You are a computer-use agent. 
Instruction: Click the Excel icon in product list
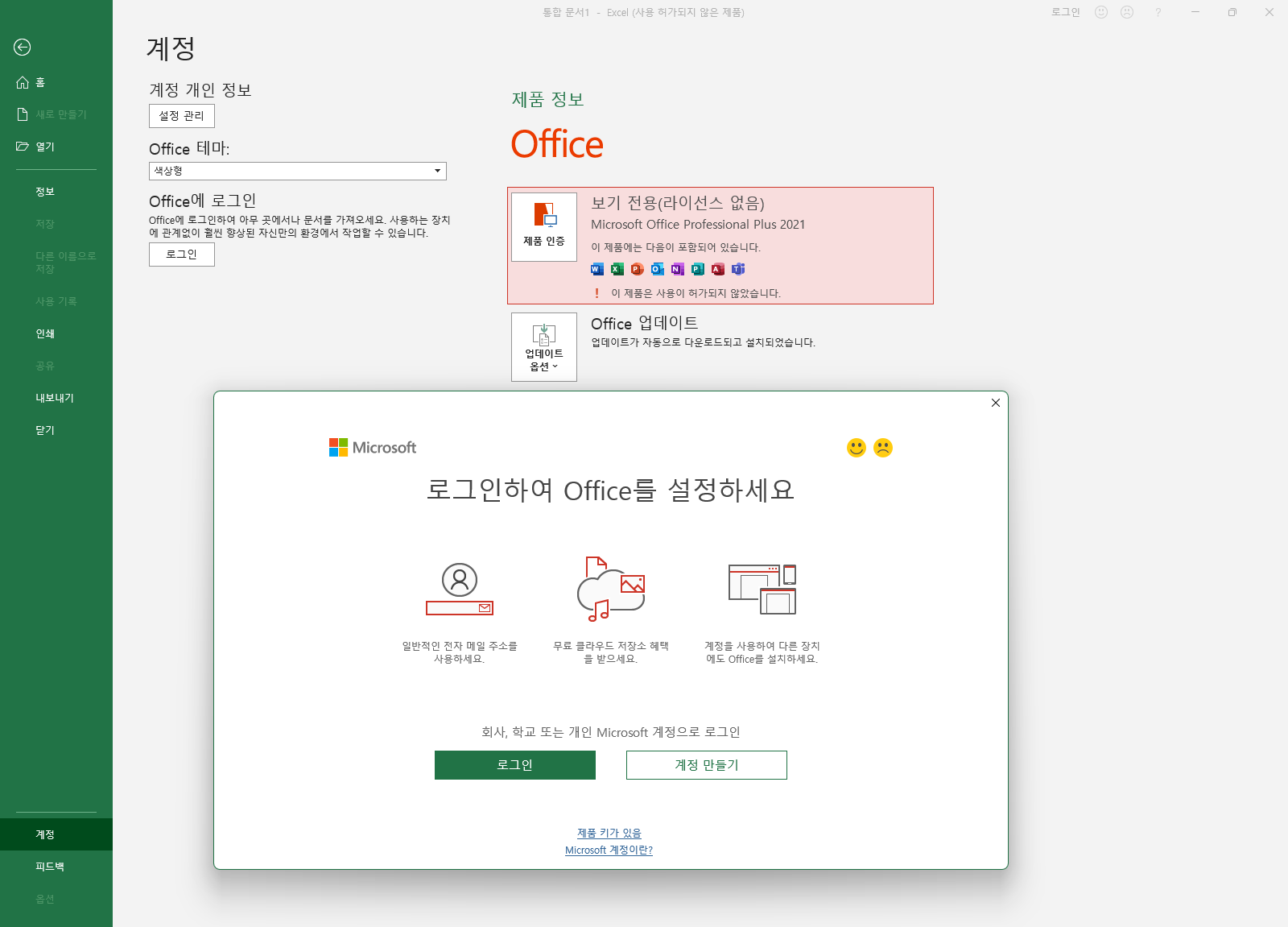pyautogui.click(x=617, y=269)
